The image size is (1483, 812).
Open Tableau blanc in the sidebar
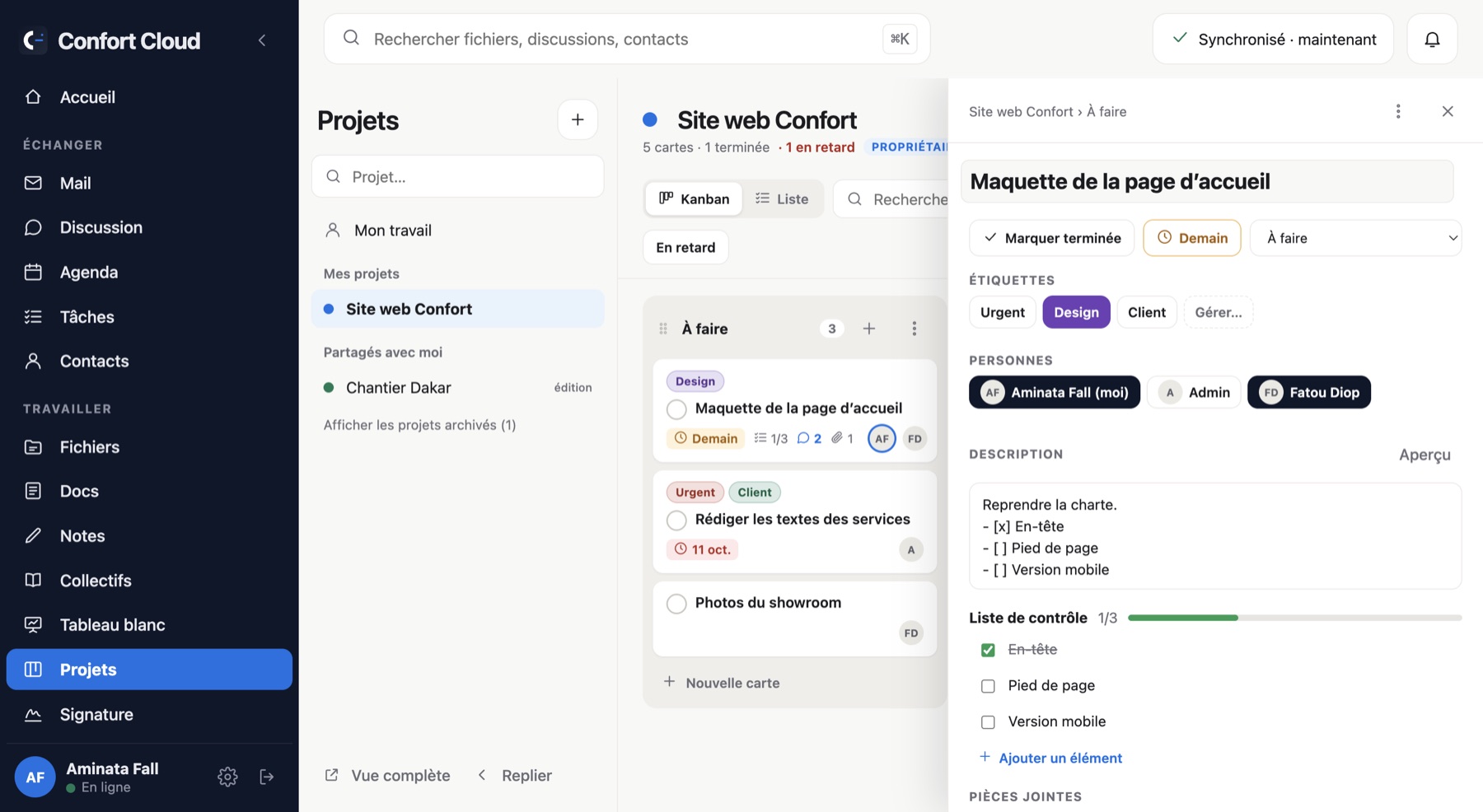[x=149, y=625]
